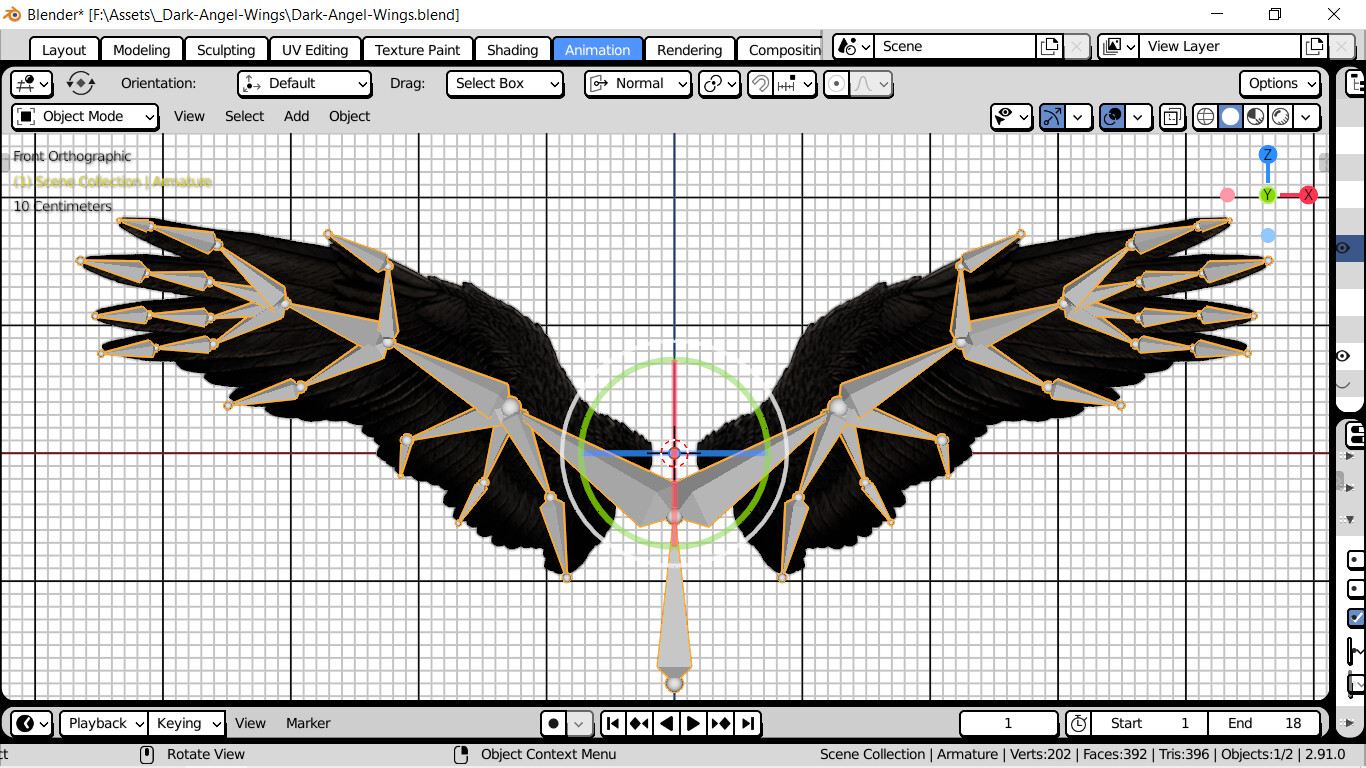Switch to the Shading workspace tab
This screenshot has height=768, width=1366.
pos(512,49)
